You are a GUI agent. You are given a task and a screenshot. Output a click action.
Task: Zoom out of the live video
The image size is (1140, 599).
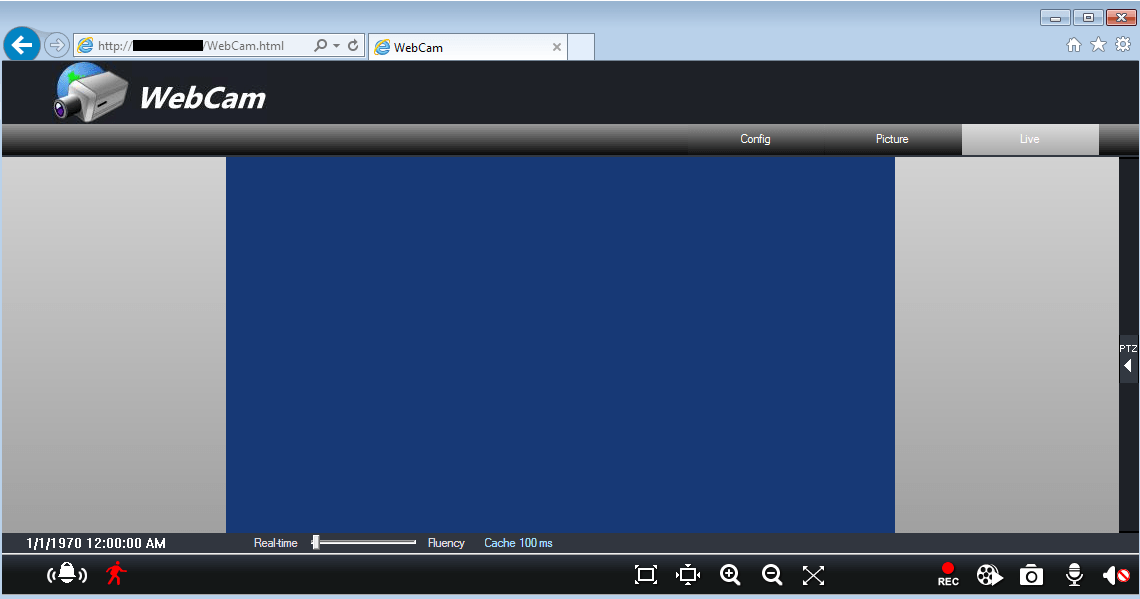[771, 575]
